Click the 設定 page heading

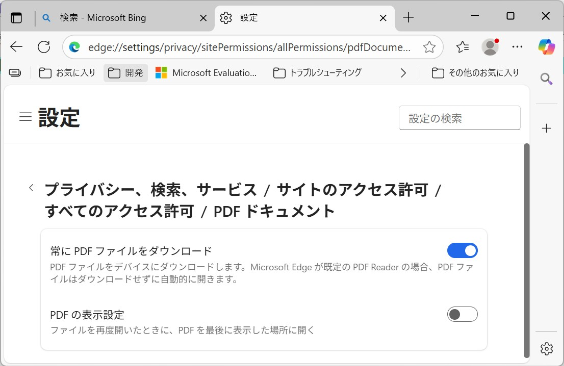[59, 117]
